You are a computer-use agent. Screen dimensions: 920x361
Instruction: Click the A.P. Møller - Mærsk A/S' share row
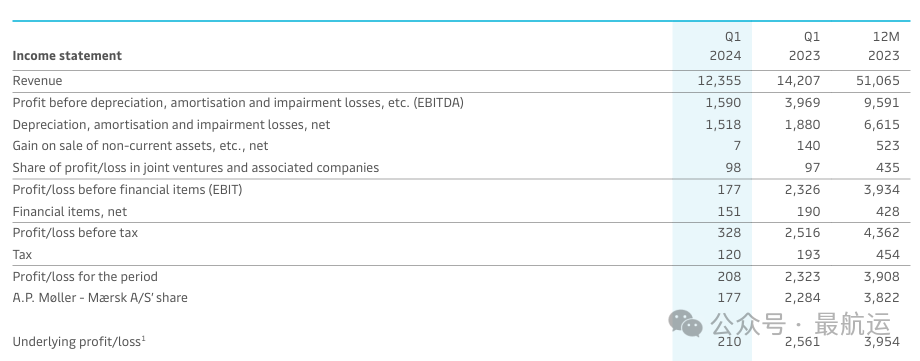(x=461, y=298)
